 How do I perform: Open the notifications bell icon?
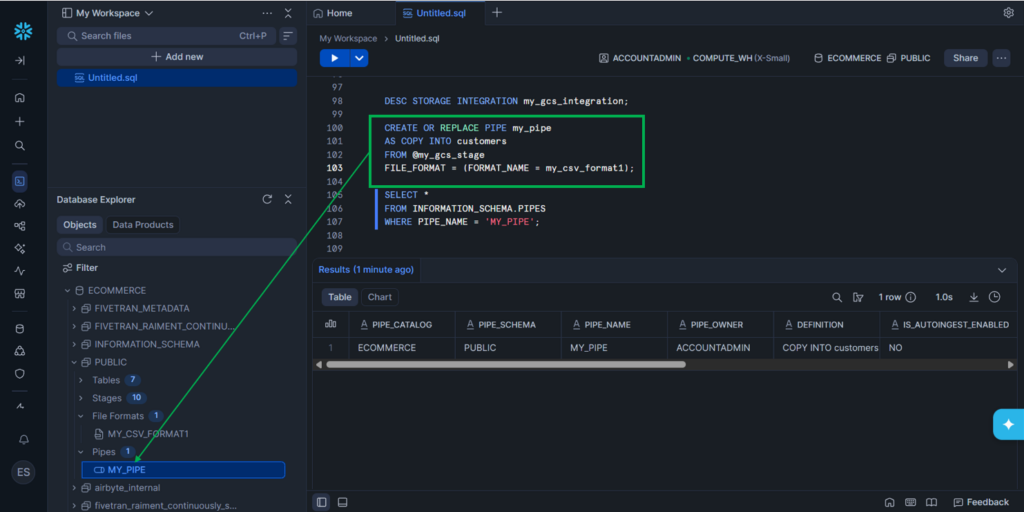(24, 439)
